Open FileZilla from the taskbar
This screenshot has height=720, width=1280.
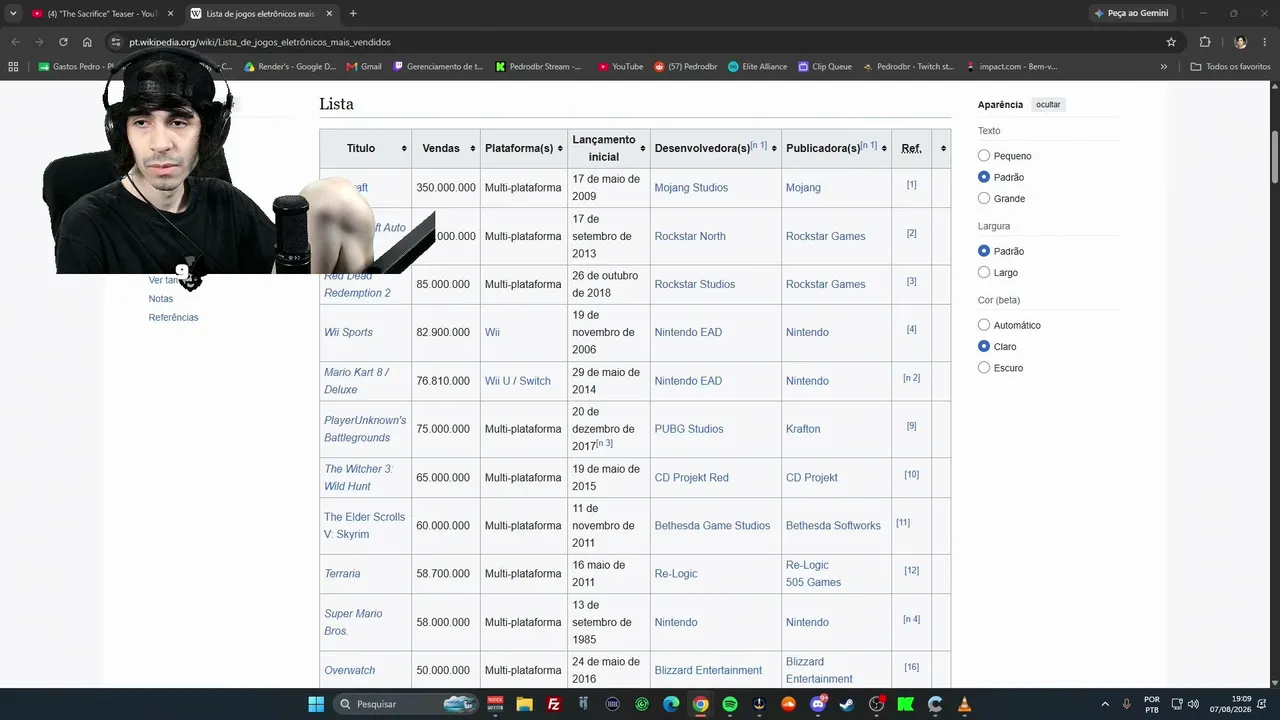[x=554, y=704]
